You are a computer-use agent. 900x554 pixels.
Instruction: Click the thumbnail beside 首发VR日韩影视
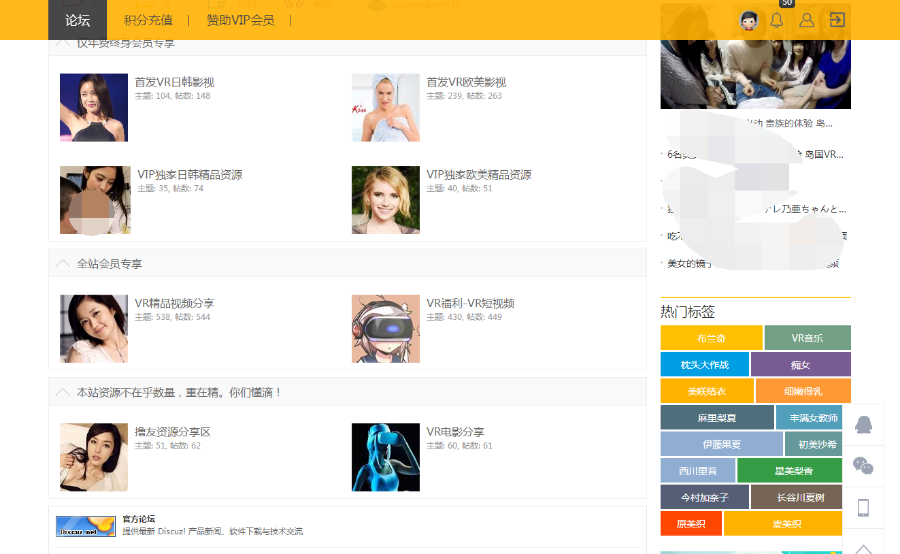point(94,107)
